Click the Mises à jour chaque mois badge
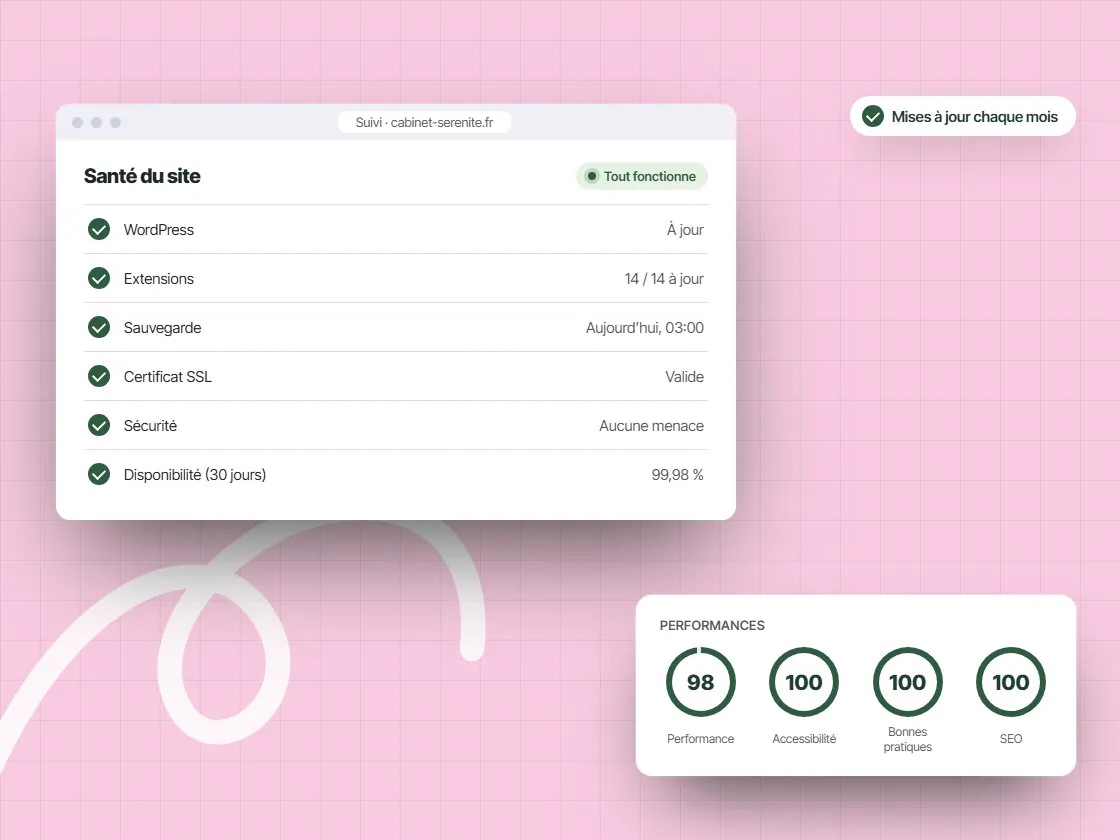 (x=963, y=116)
